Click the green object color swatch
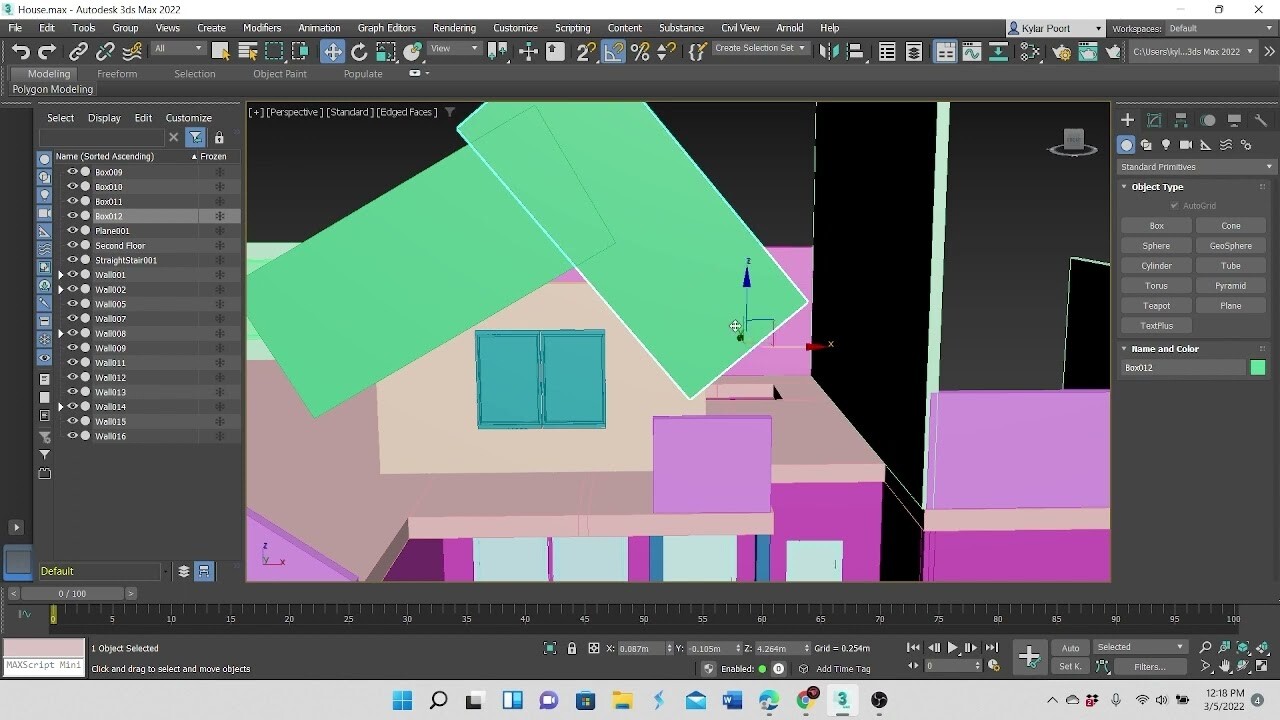 pyautogui.click(x=1257, y=368)
